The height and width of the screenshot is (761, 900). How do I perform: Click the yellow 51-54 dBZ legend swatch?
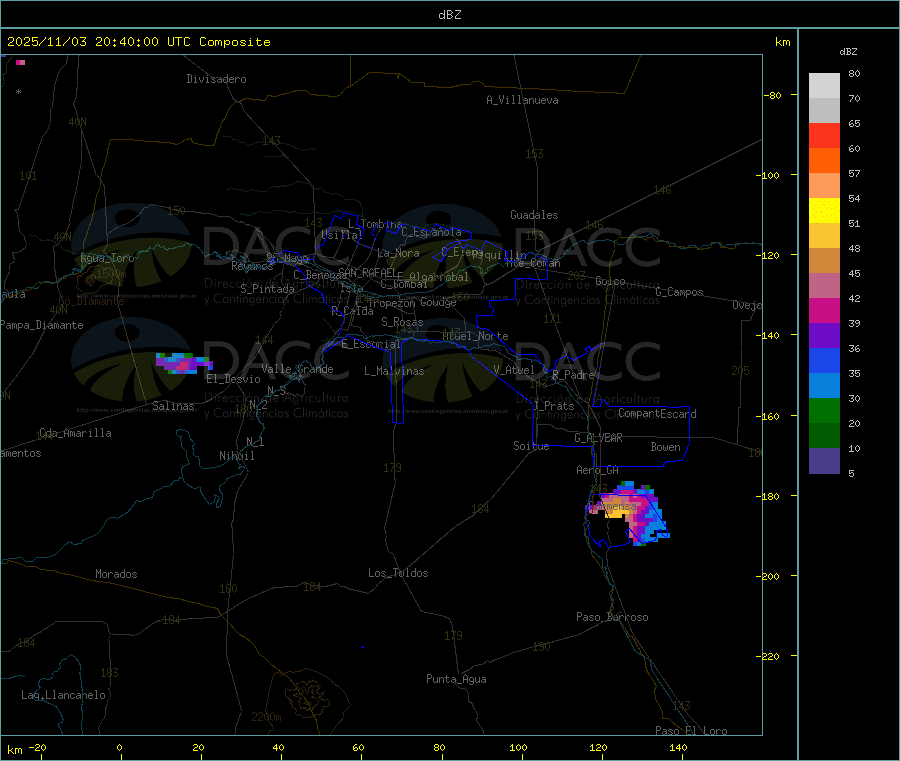click(824, 211)
